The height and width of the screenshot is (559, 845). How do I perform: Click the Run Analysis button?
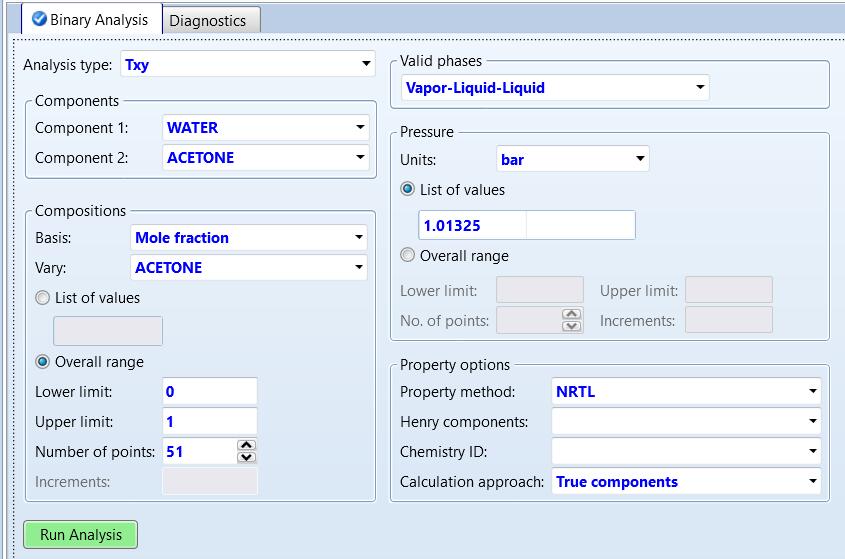80,535
